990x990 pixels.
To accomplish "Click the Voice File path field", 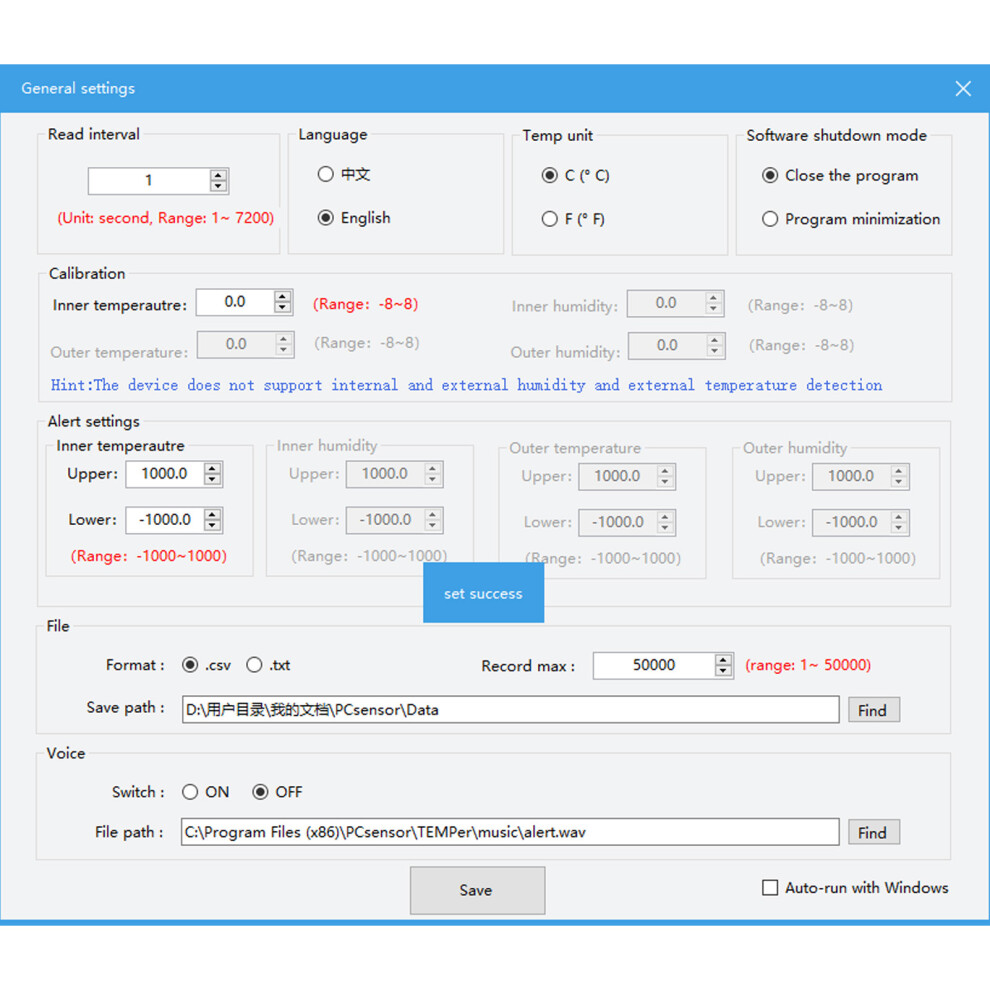I will pos(510,832).
